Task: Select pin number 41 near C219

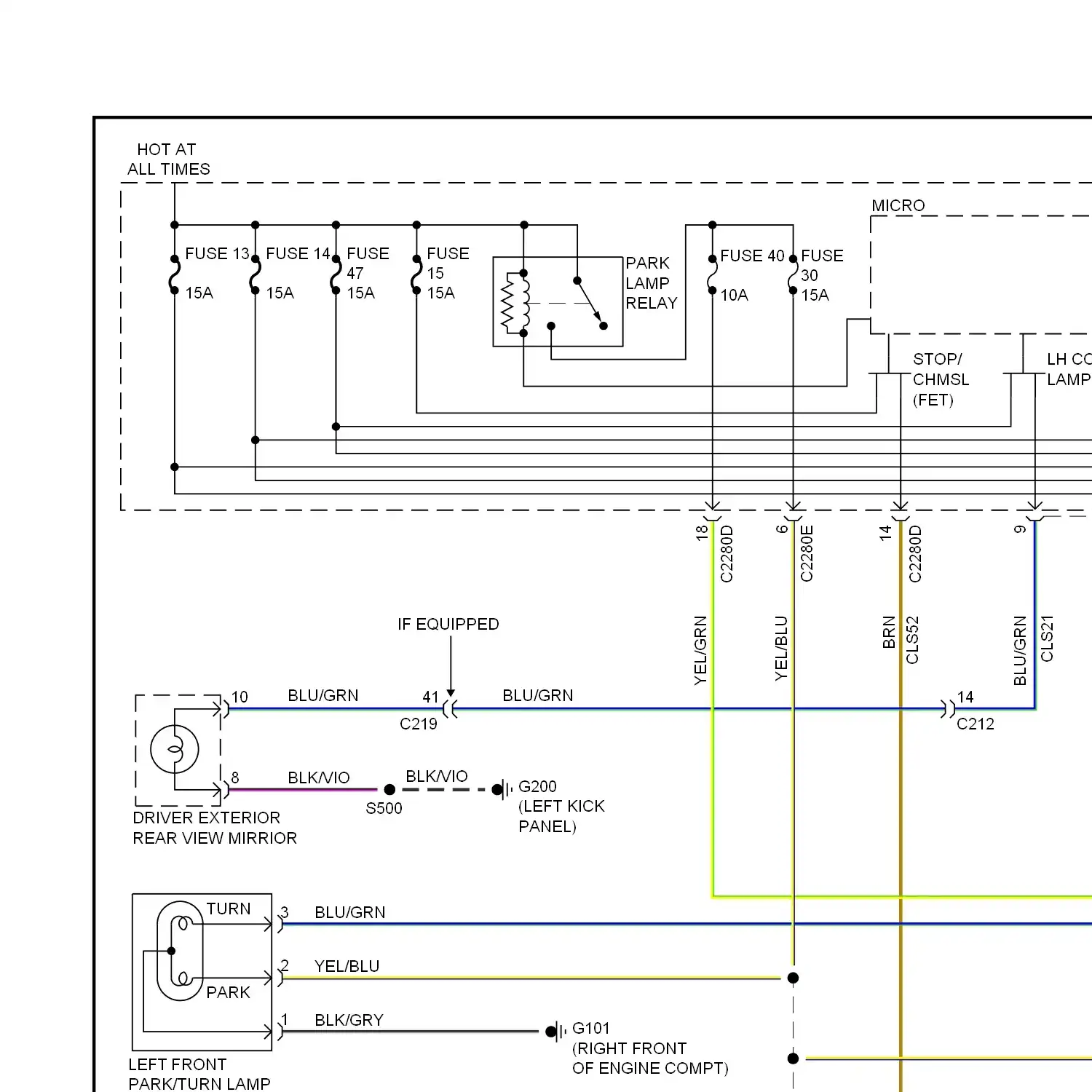Action: [x=431, y=697]
